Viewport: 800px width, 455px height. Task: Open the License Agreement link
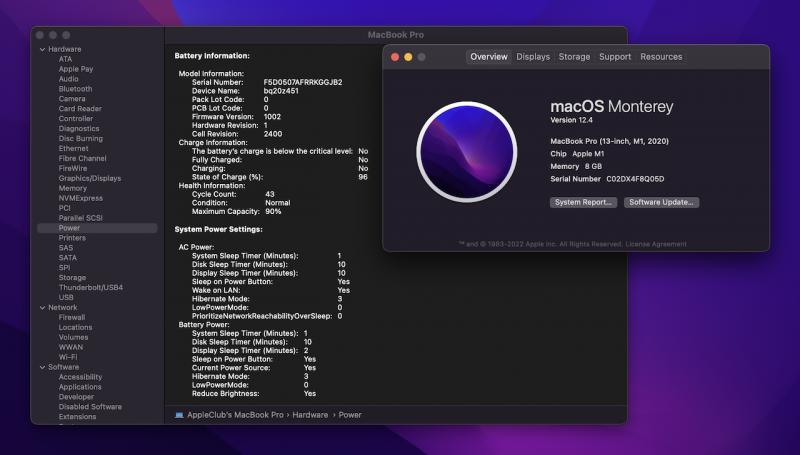(x=656, y=244)
